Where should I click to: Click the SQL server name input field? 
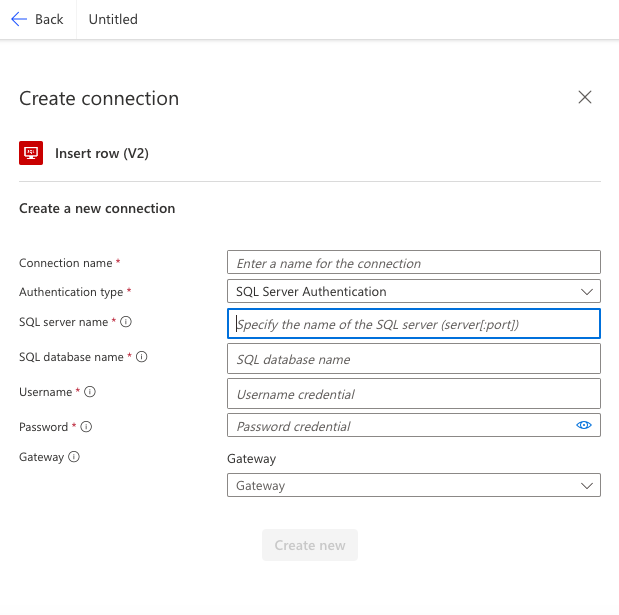414,324
